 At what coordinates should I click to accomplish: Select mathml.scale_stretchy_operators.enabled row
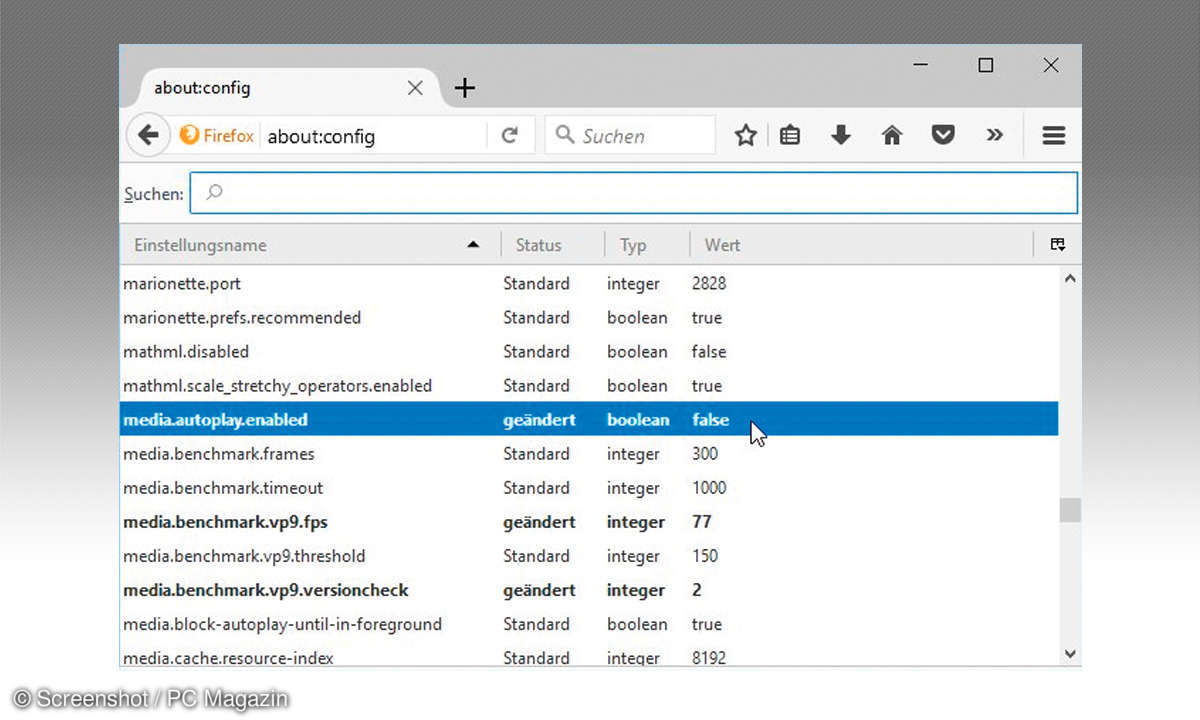click(589, 386)
